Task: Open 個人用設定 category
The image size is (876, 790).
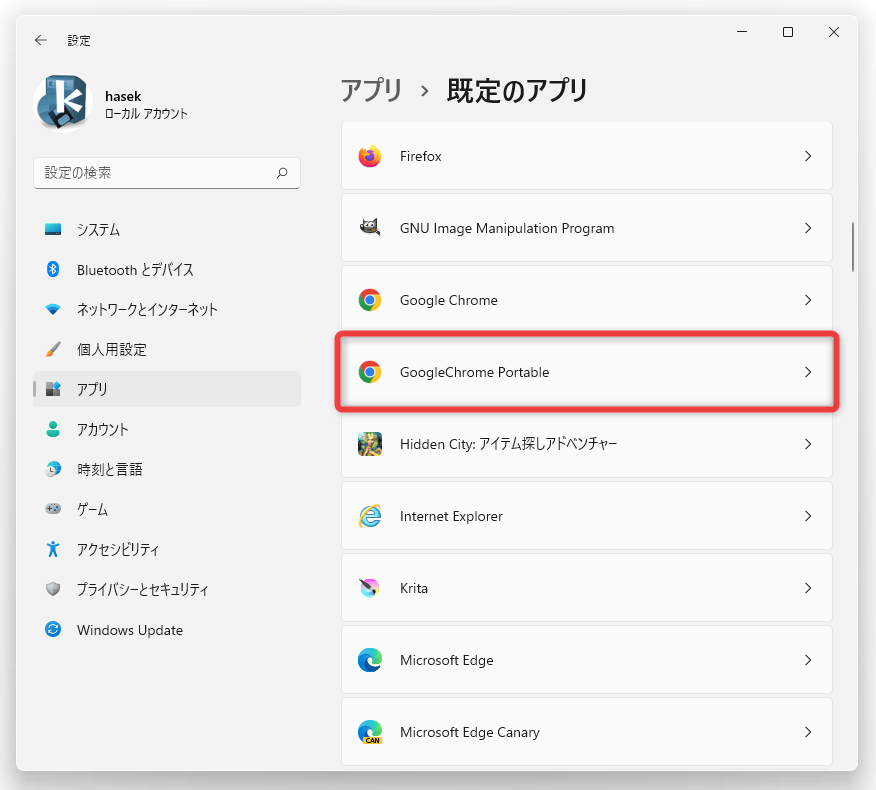Action: point(167,350)
